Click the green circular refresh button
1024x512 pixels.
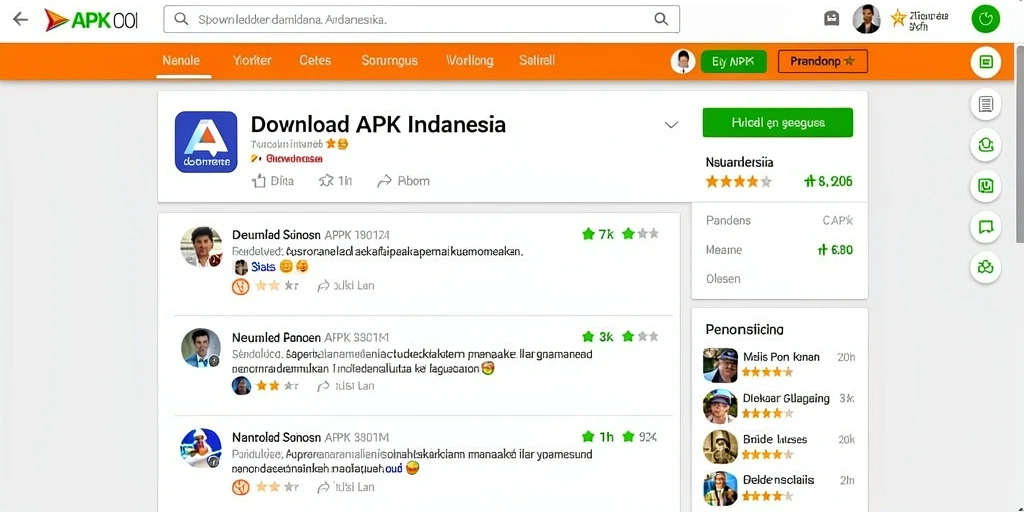(985, 19)
